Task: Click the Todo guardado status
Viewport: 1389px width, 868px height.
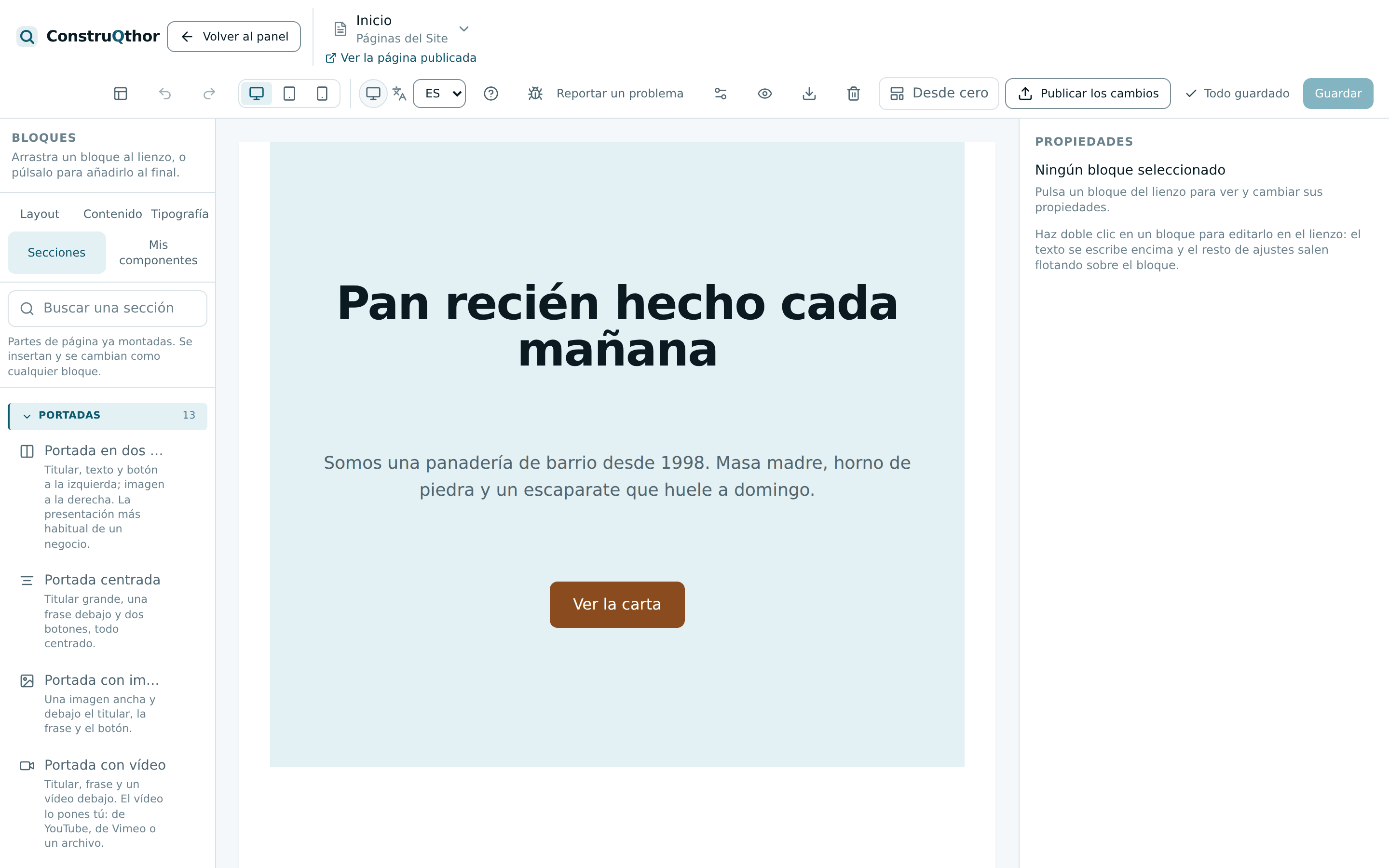Action: (x=1237, y=94)
